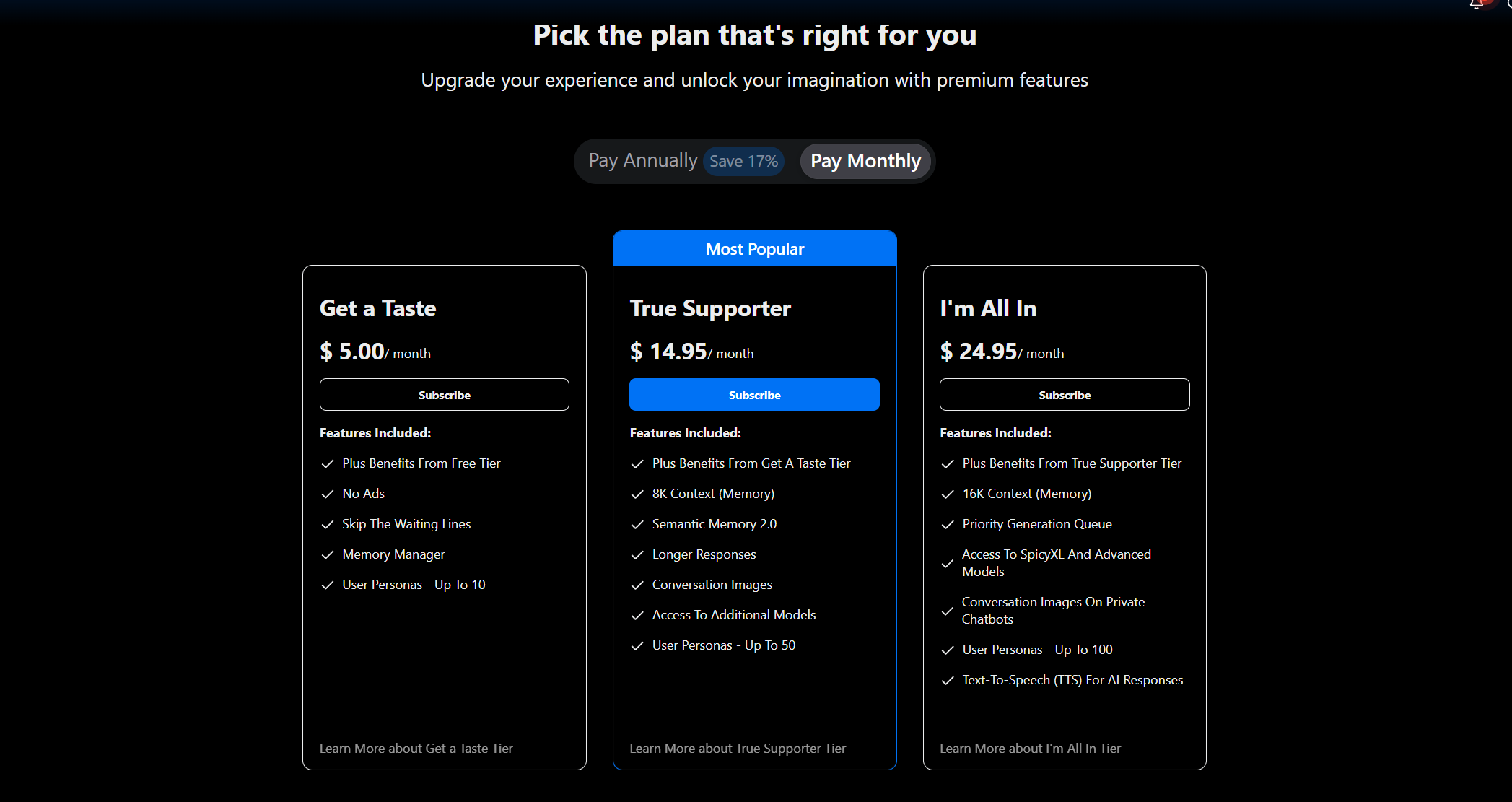Subscribe to the I'm All In plan
This screenshot has width=1512, height=802.
click(x=1065, y=395)
